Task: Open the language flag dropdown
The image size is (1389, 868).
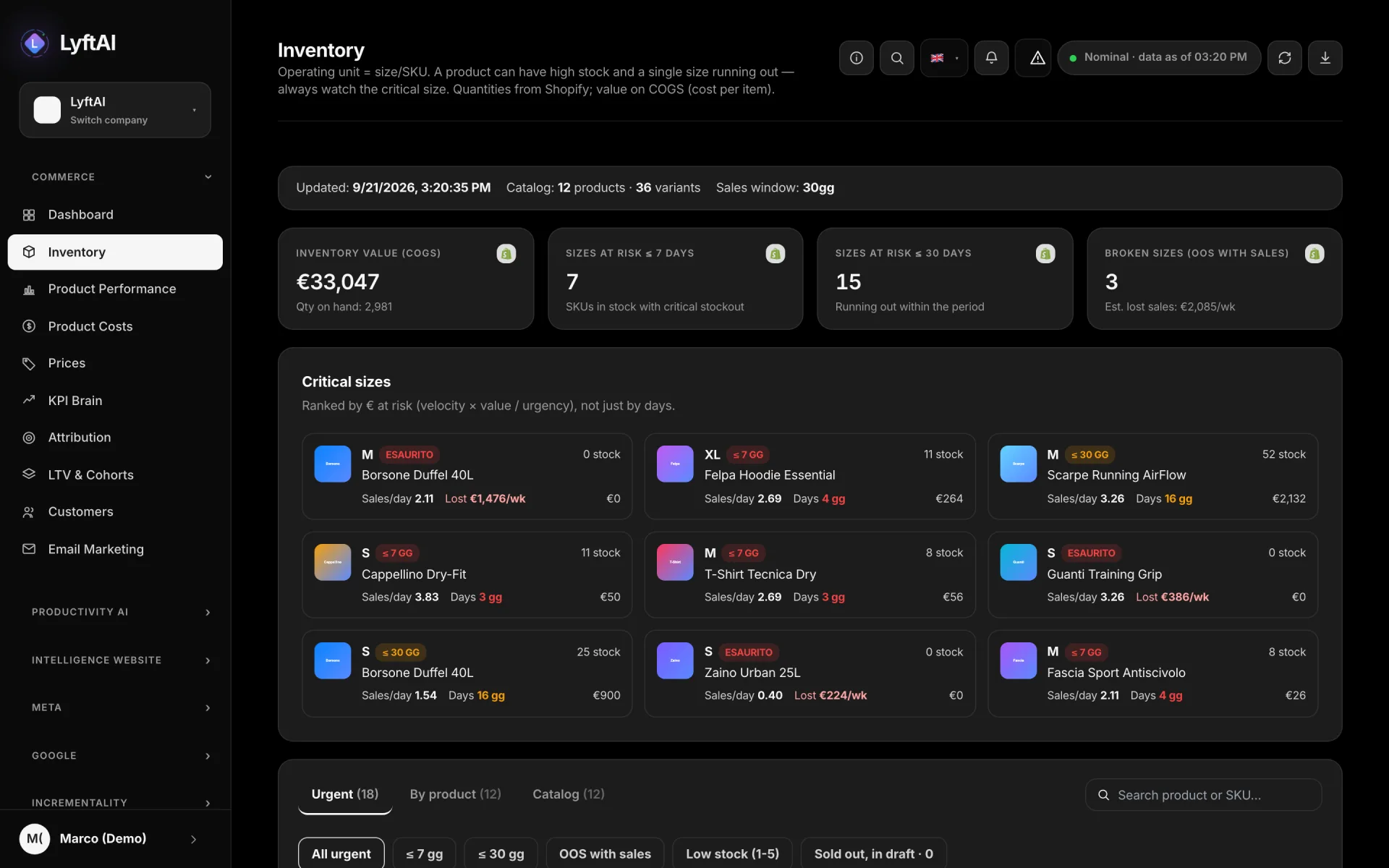Action: click(x=944, y=58)
